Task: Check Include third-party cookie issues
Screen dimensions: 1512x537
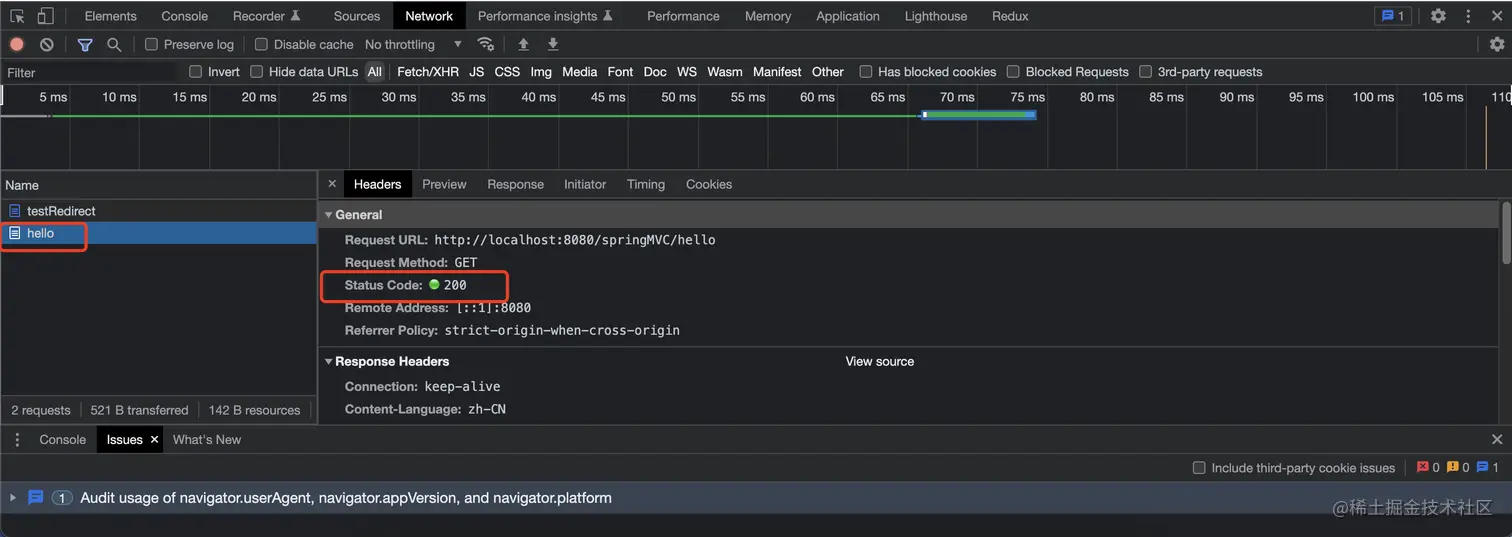Action: [x=1199, y=468]
